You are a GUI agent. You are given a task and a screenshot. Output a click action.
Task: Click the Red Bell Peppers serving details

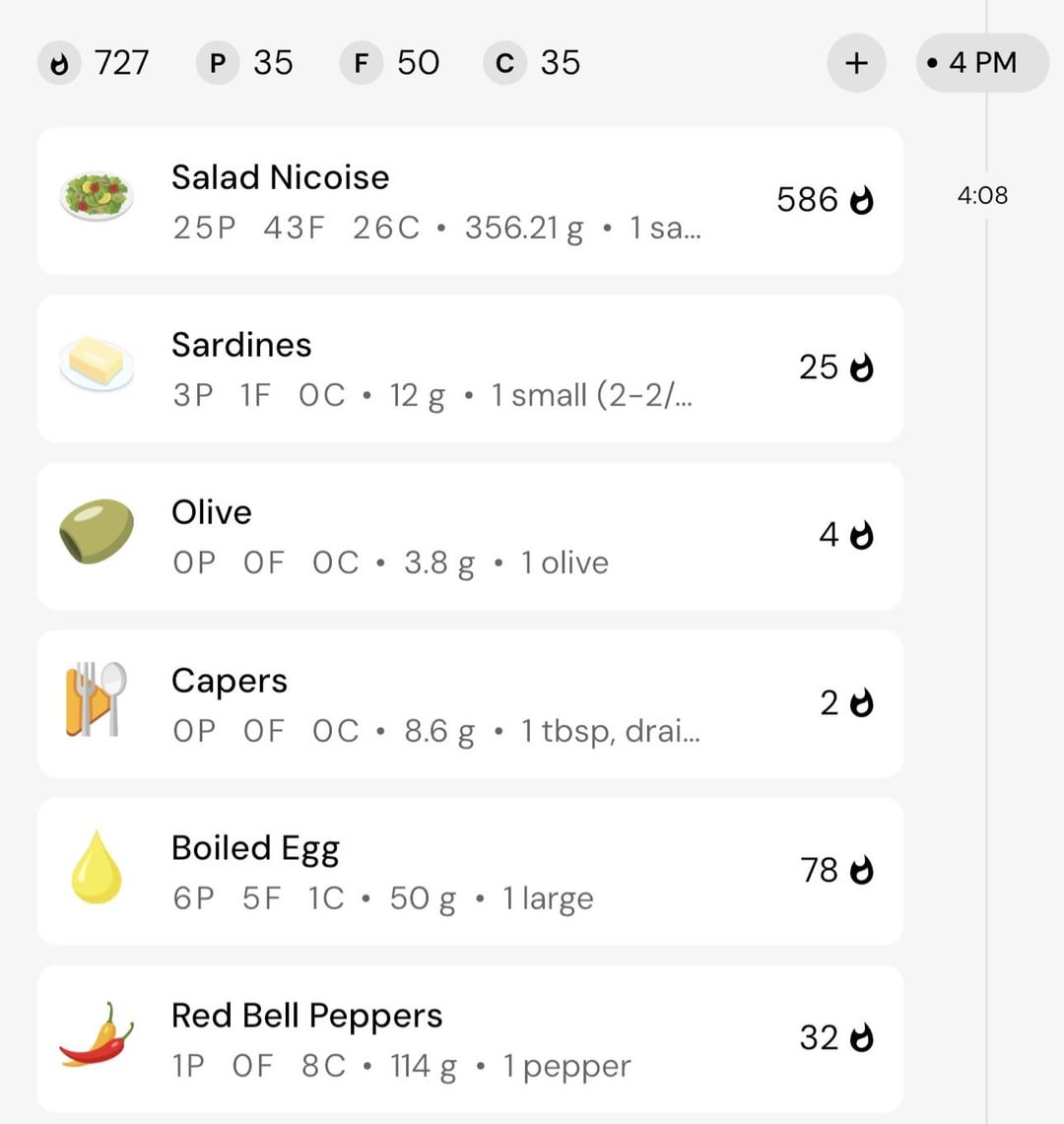point(401,1066)
